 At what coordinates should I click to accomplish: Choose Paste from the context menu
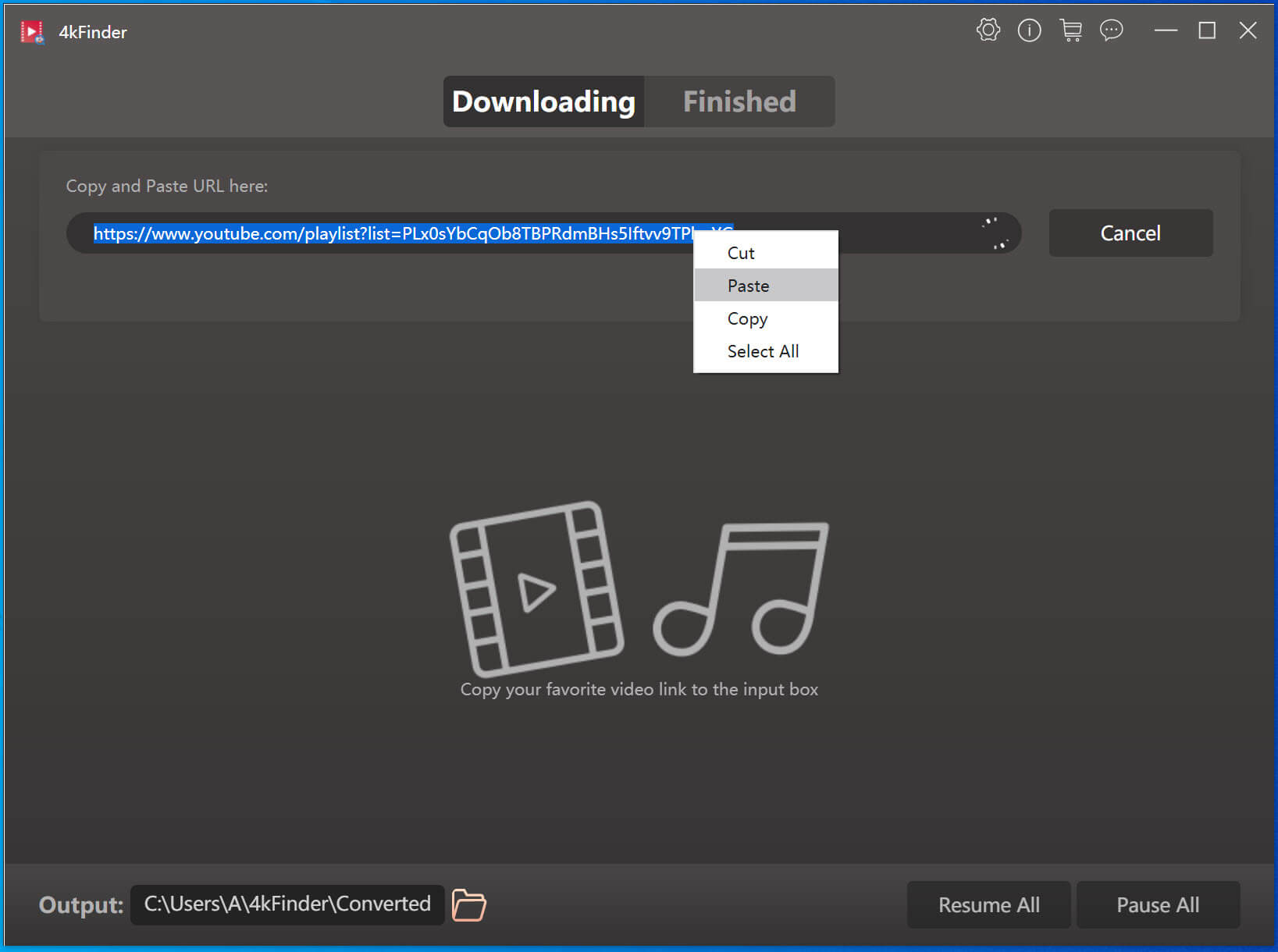click(x=748, y=286)
